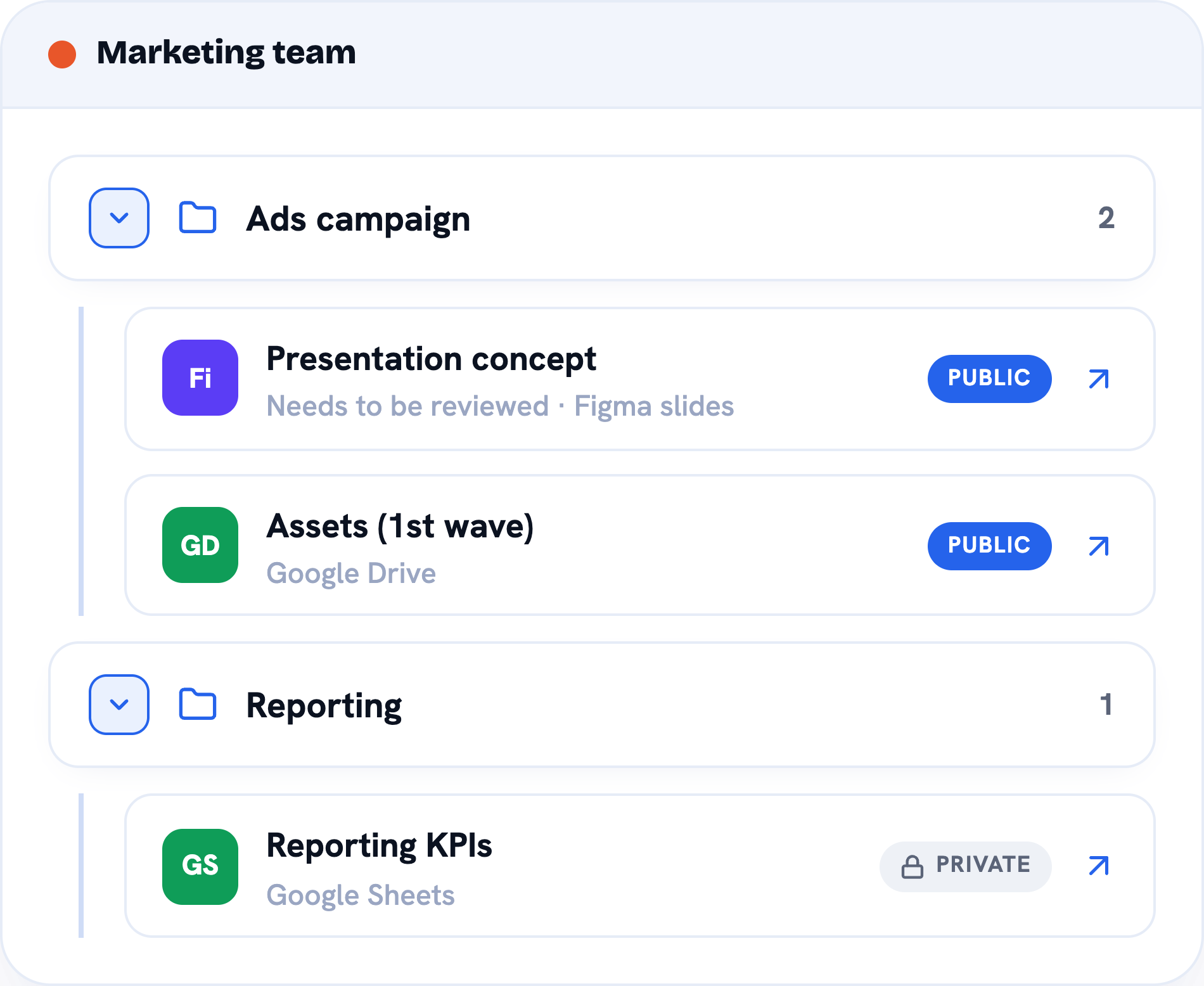Viewport: 1204px width, 986px height.
Task: Click the Ads campaign folder icon
Action: pyautogui.click(x=198, y=218)
